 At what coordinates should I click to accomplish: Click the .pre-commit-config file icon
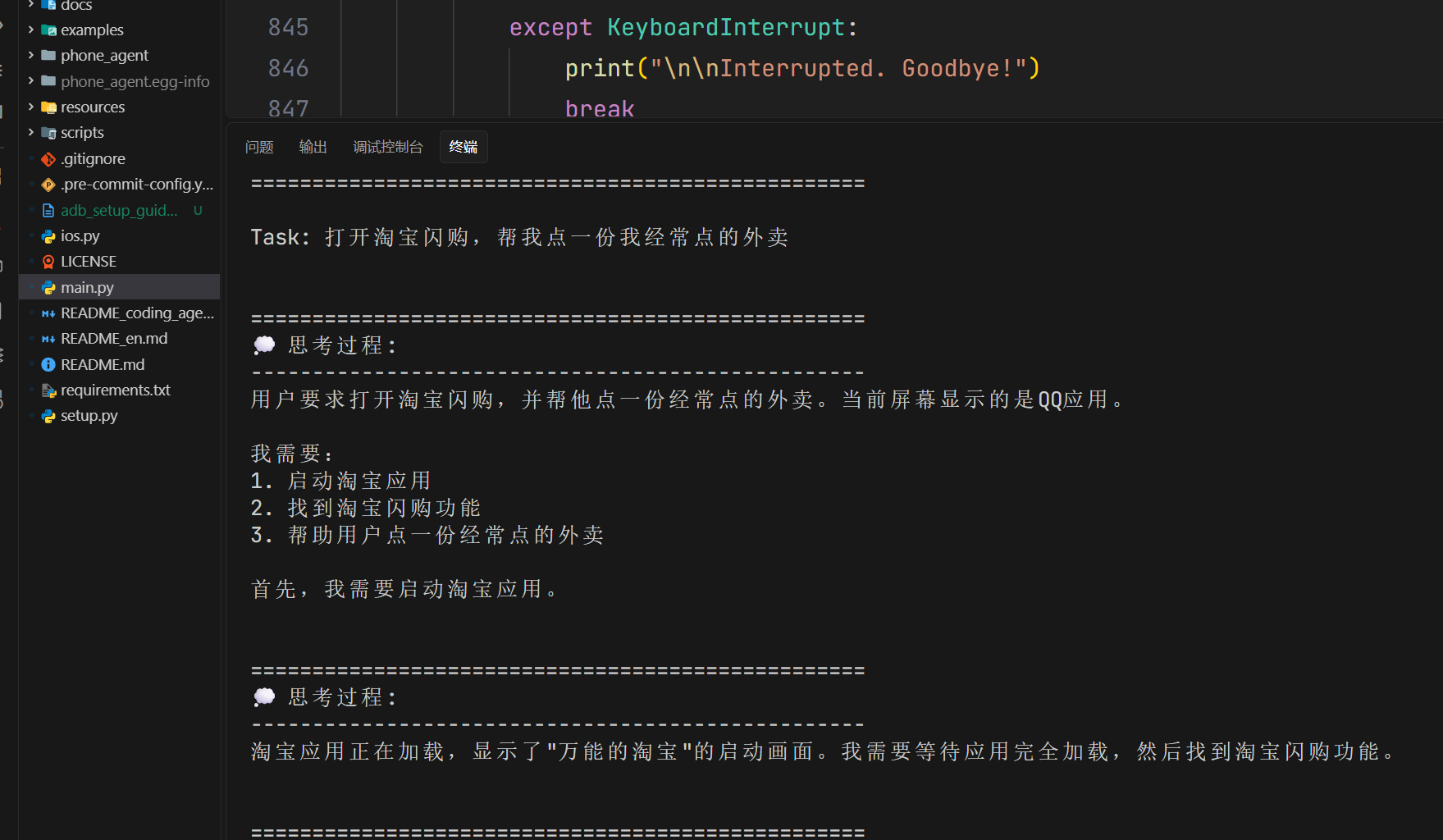(x=48, y=185)
